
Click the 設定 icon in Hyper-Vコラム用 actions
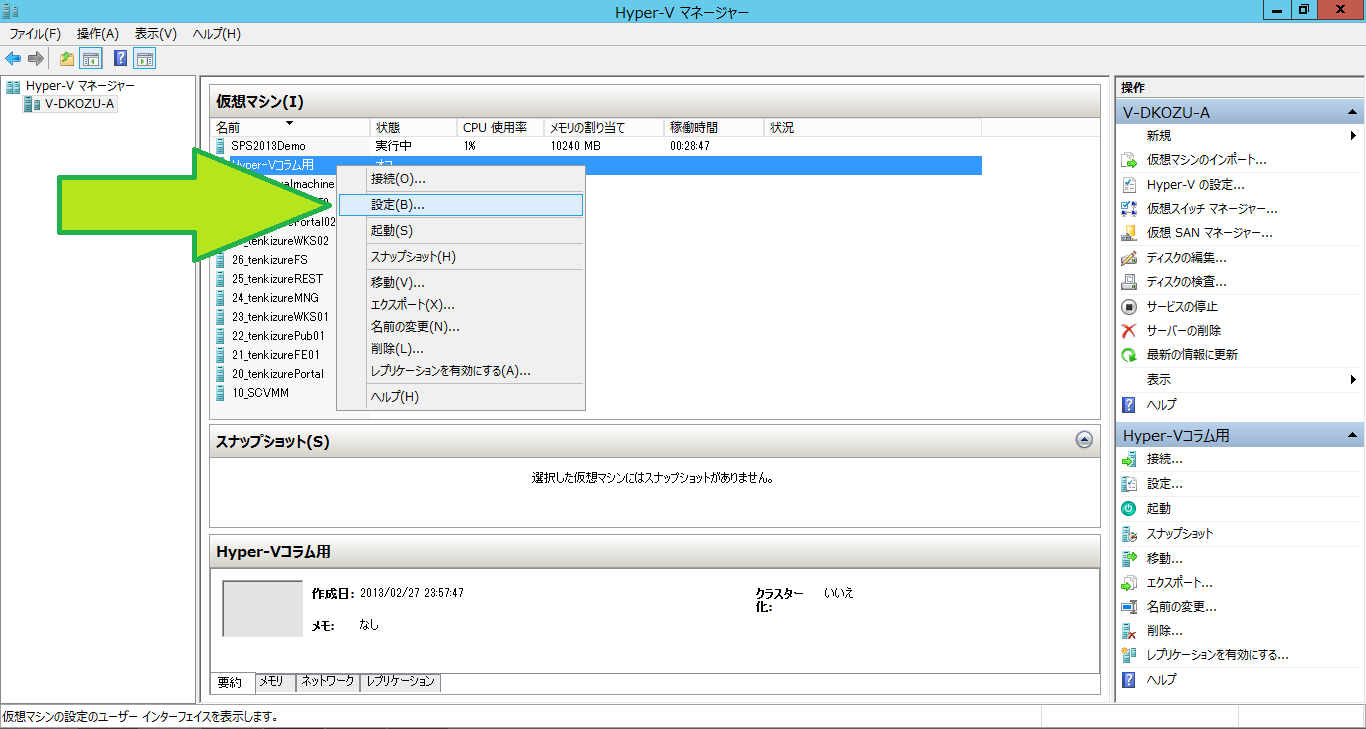coord(1129,484)
